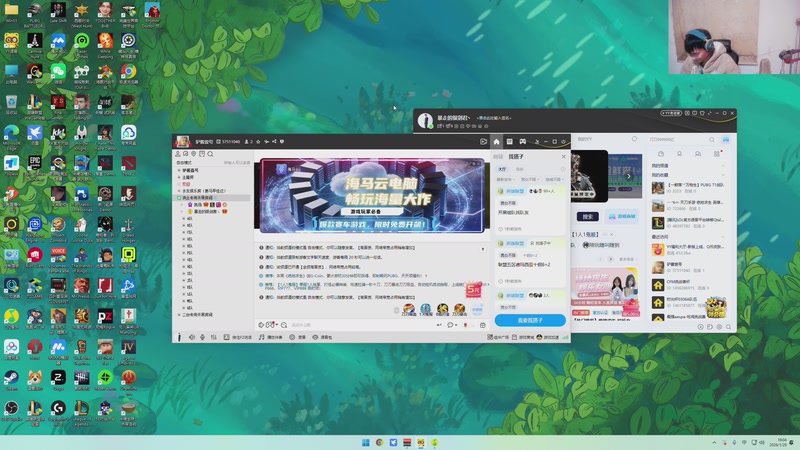Select the 找搭子 panel header tab

[x=516, y=157]
